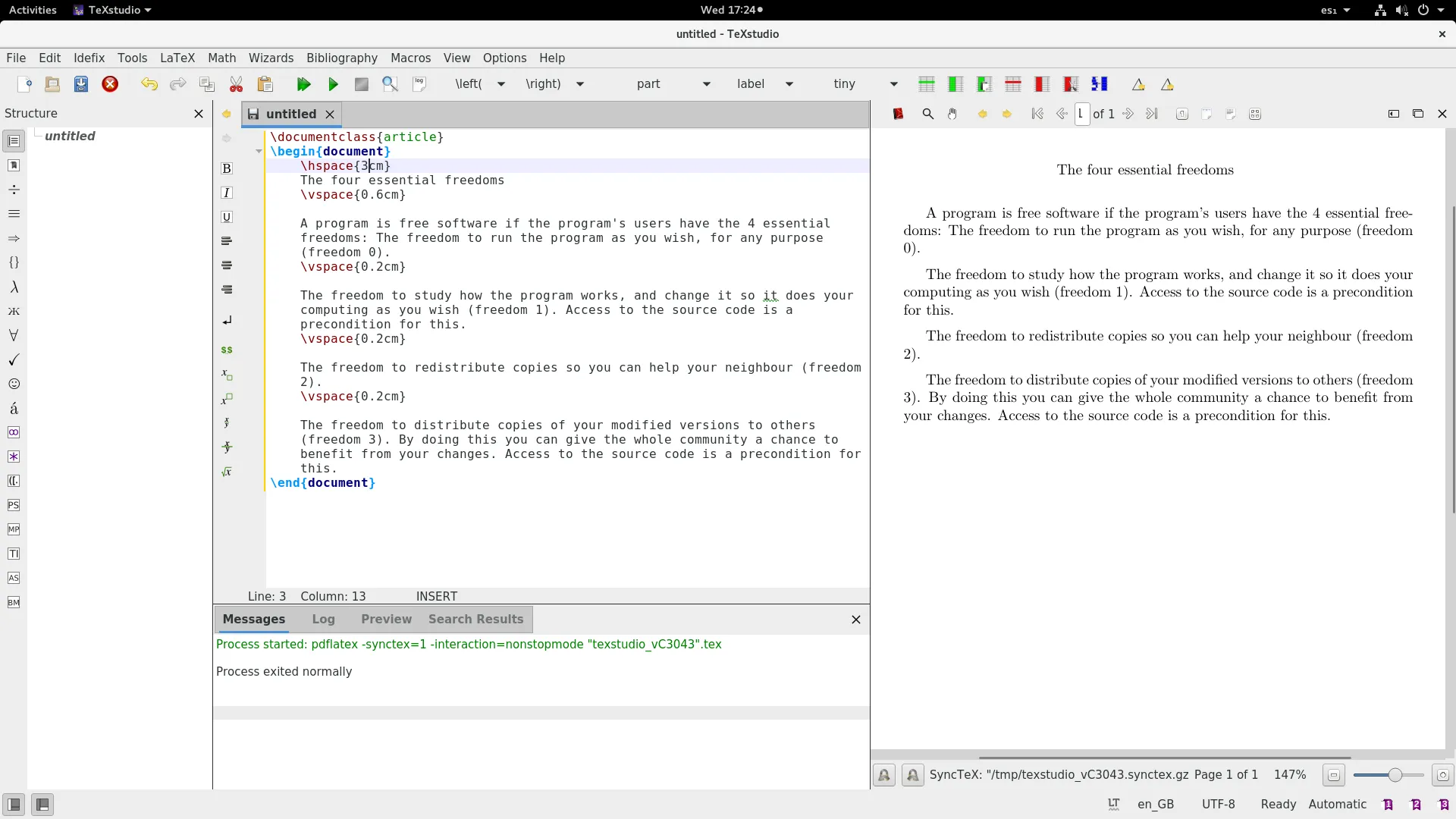Select the hand scroll tool in viewer

tap(952, 114)
